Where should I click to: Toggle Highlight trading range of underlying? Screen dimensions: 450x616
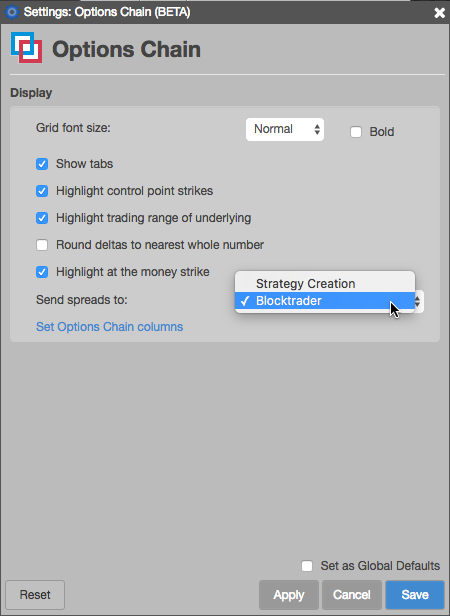pos(42,218)
